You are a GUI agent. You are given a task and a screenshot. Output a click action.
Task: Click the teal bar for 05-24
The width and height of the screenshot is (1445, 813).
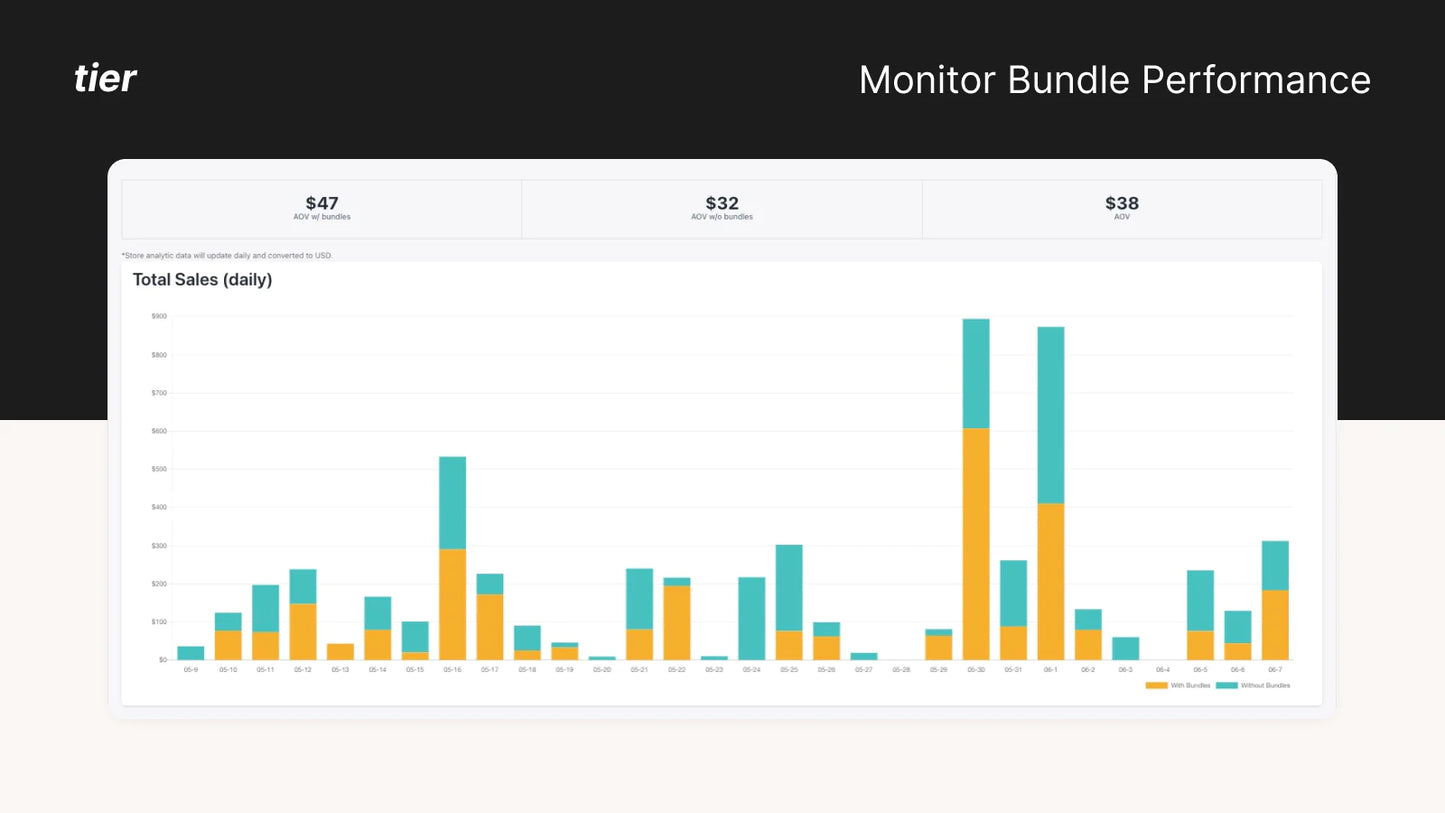[752, 618]
